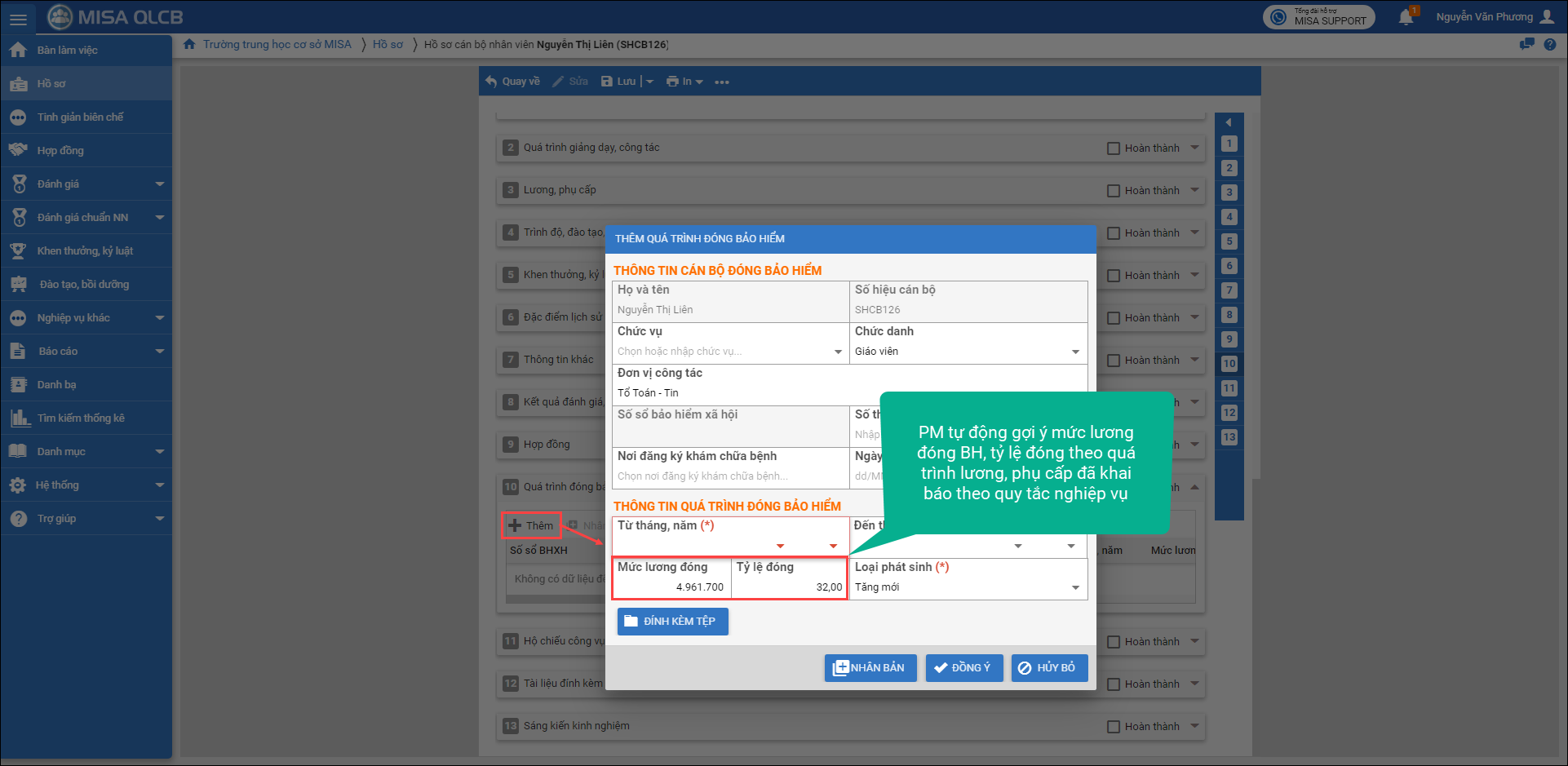Enable Hoàn thành for Sáng kiến kinh nghiệm
Image resolution: width=1568 pixels, height=766 pixels.
(x=1113, y=727)
